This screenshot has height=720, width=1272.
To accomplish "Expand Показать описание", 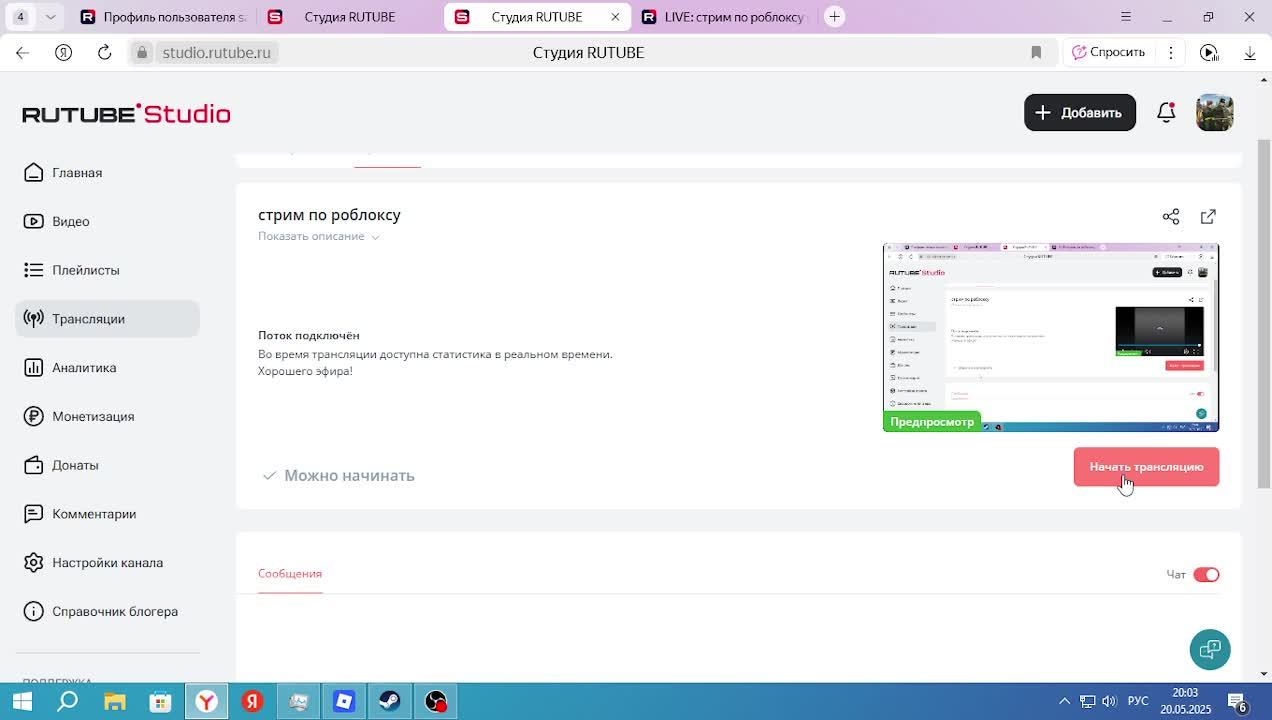I will point(319,236).
